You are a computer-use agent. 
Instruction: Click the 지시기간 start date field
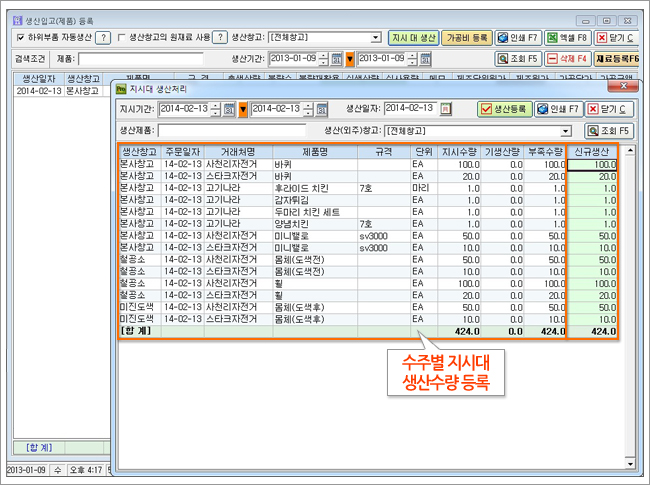coord(184,109)
